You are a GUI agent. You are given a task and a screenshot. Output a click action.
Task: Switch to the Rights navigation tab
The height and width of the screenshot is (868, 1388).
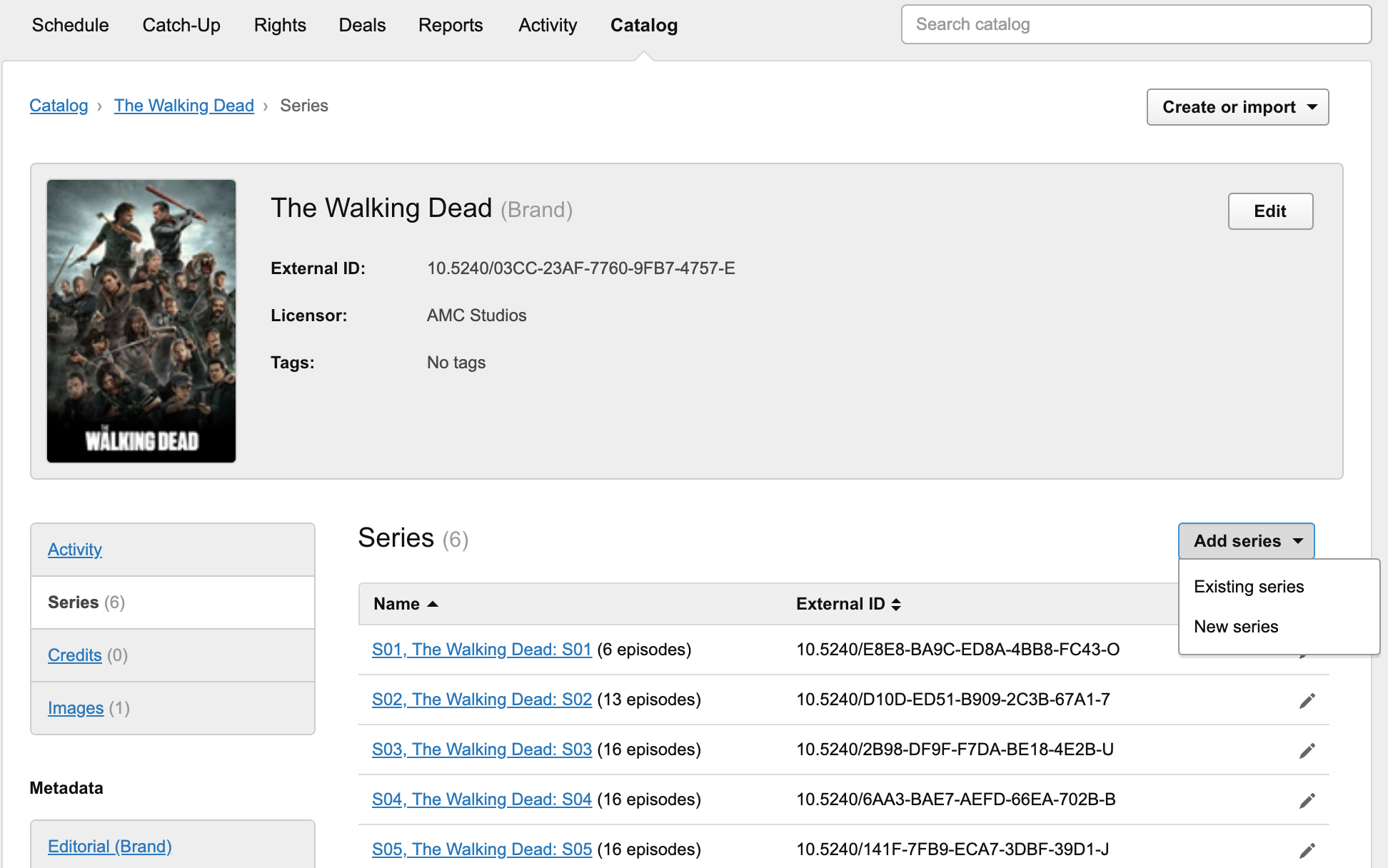[280, 25]
